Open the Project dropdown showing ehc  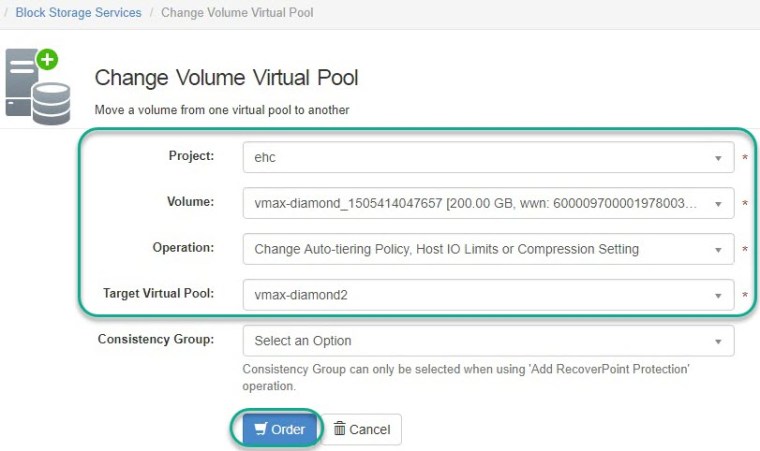480,158
